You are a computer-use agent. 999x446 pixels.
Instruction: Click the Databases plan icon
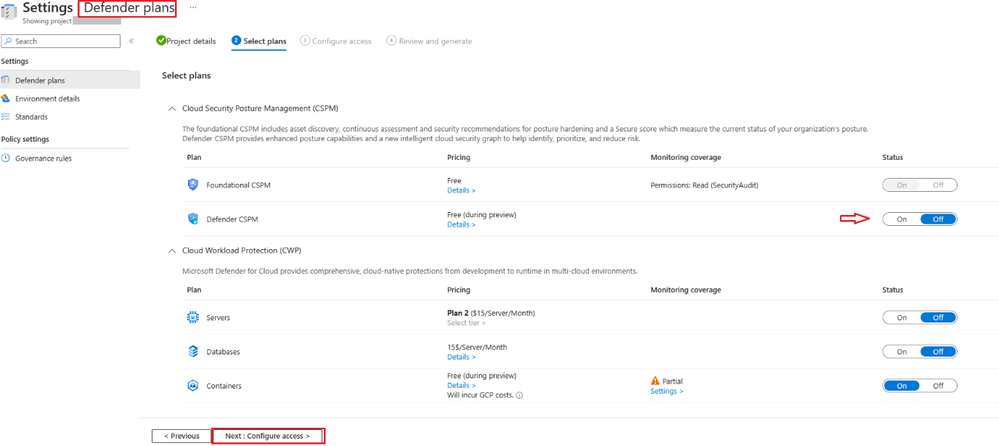(x=193, y=352)
